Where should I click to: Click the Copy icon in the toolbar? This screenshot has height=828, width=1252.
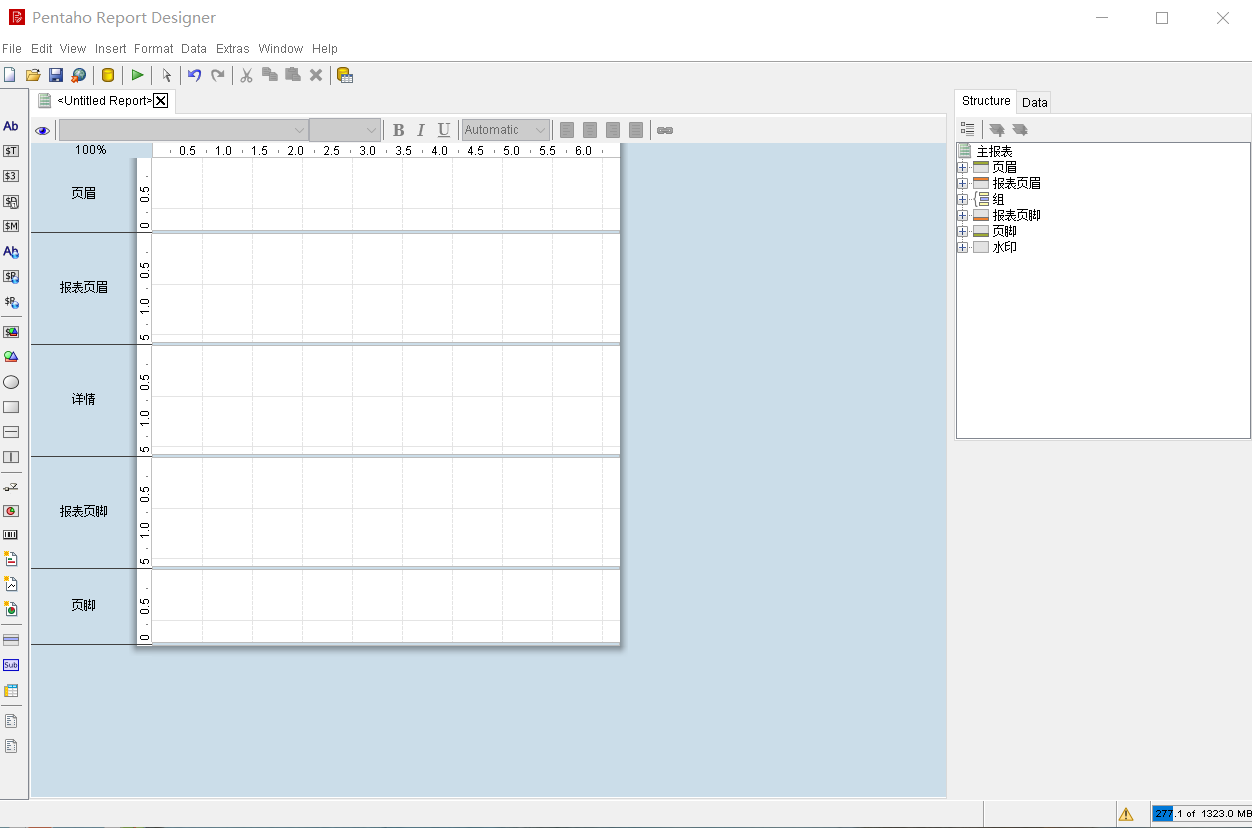[270, 75]
